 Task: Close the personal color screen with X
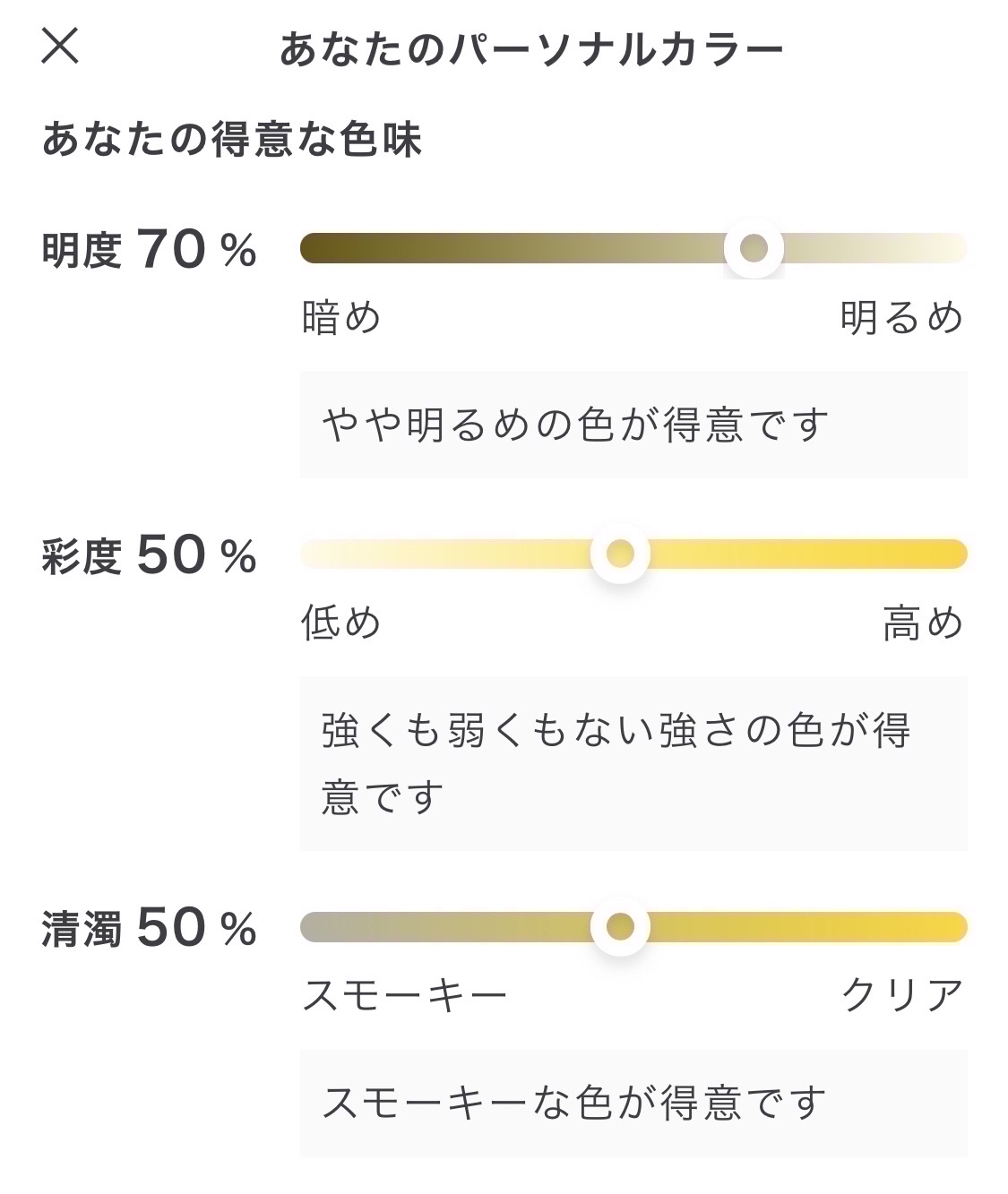pos(60,46)
